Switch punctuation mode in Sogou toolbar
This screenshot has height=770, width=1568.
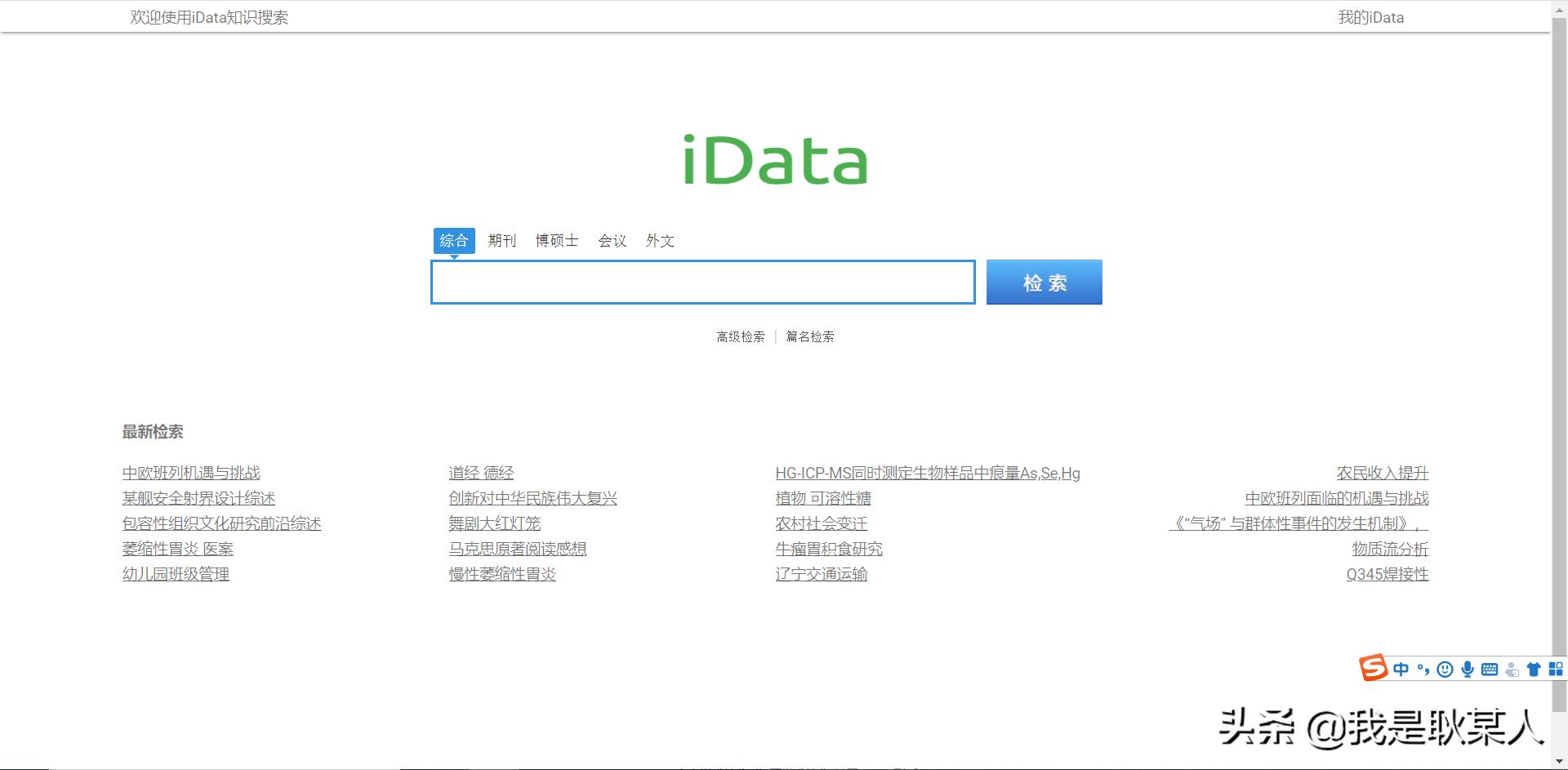pos(1423,670)
